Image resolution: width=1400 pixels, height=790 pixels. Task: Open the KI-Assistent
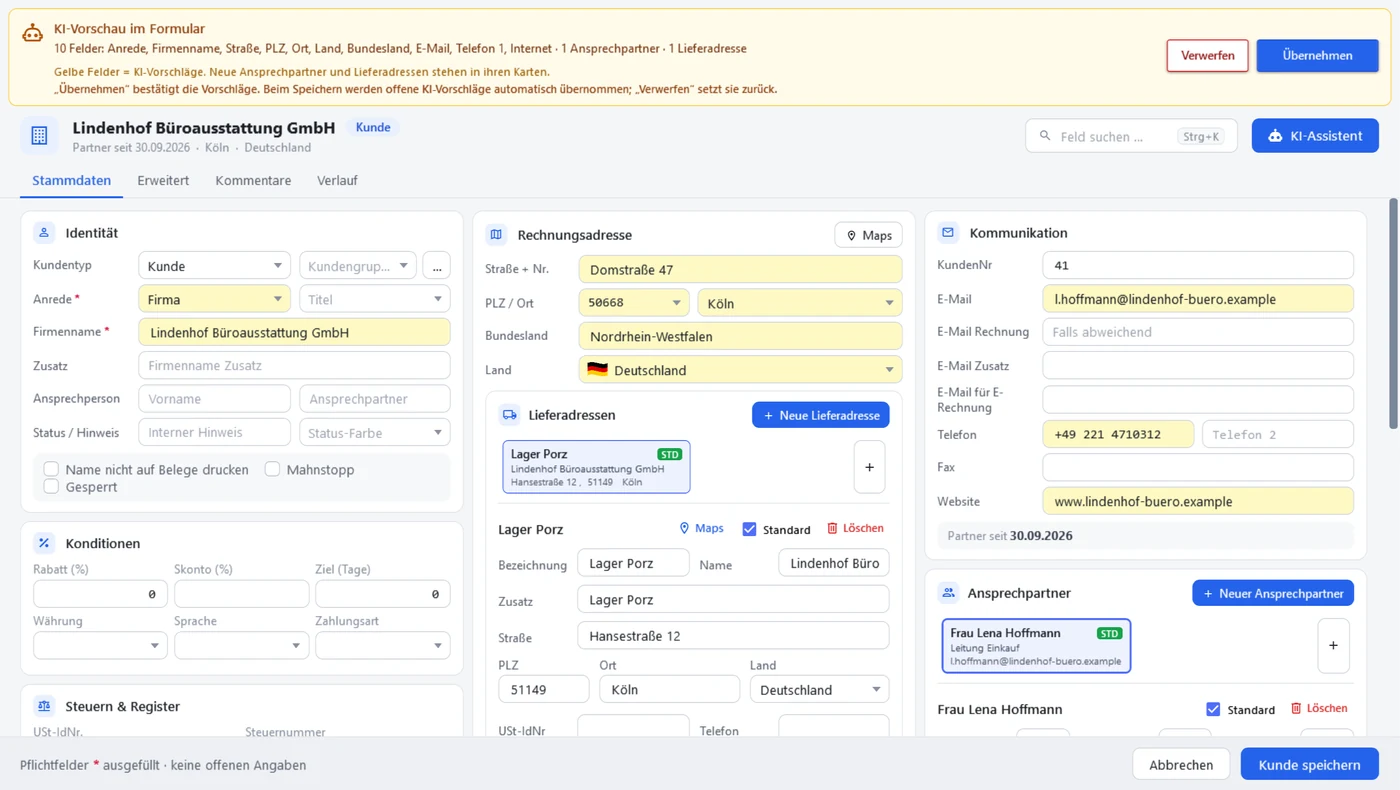pos(1315,136)
